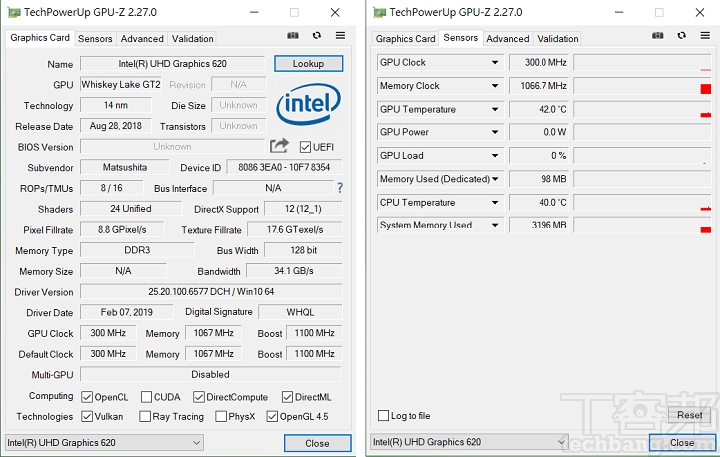This screenshot has height=457, width=720.
Task: Open hamburger menu in Sensors window
Action: [x=705, y=35]
